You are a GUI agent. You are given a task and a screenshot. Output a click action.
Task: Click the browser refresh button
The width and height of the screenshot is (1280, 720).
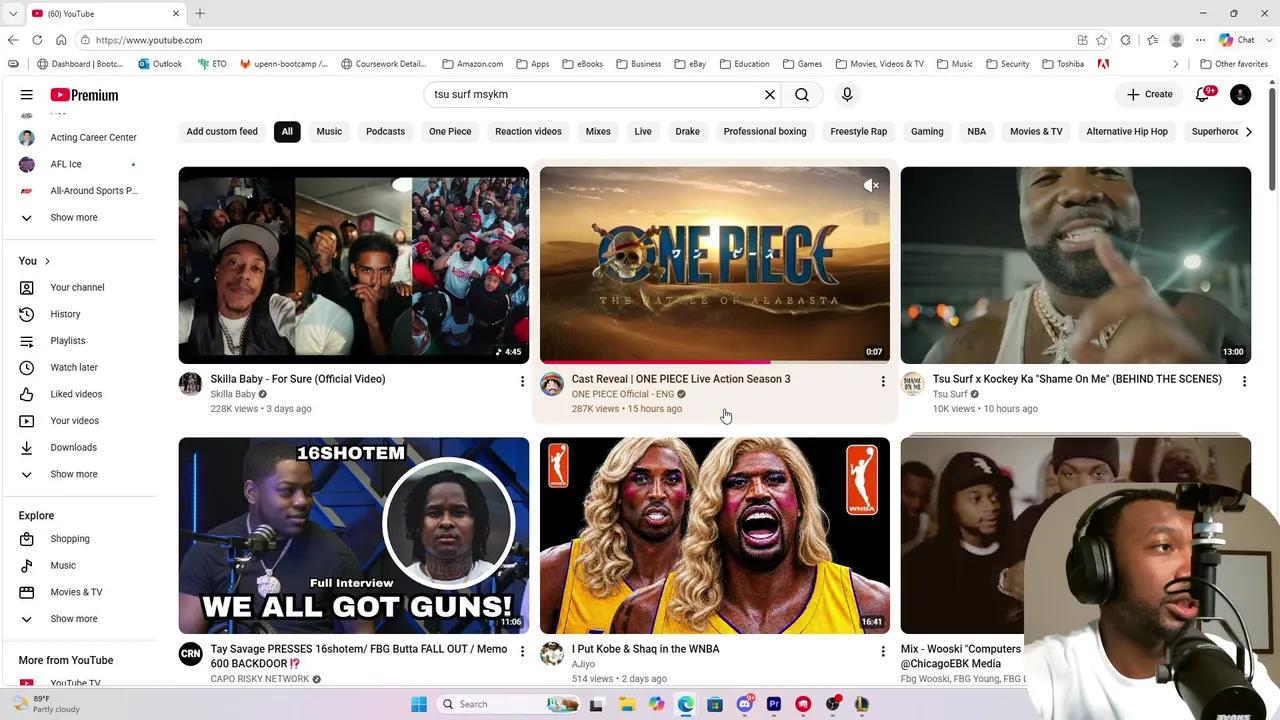pos(37,40)
